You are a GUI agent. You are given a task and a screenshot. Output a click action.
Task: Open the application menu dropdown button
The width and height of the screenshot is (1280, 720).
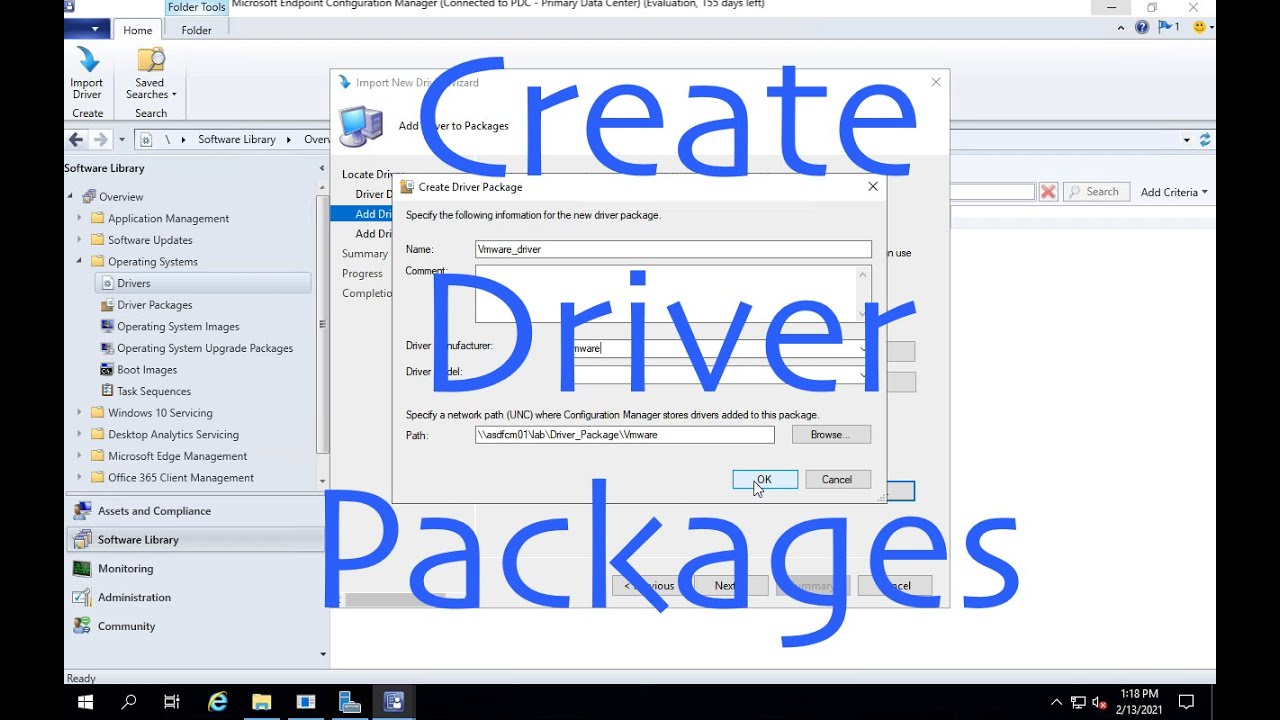(87, 29)
